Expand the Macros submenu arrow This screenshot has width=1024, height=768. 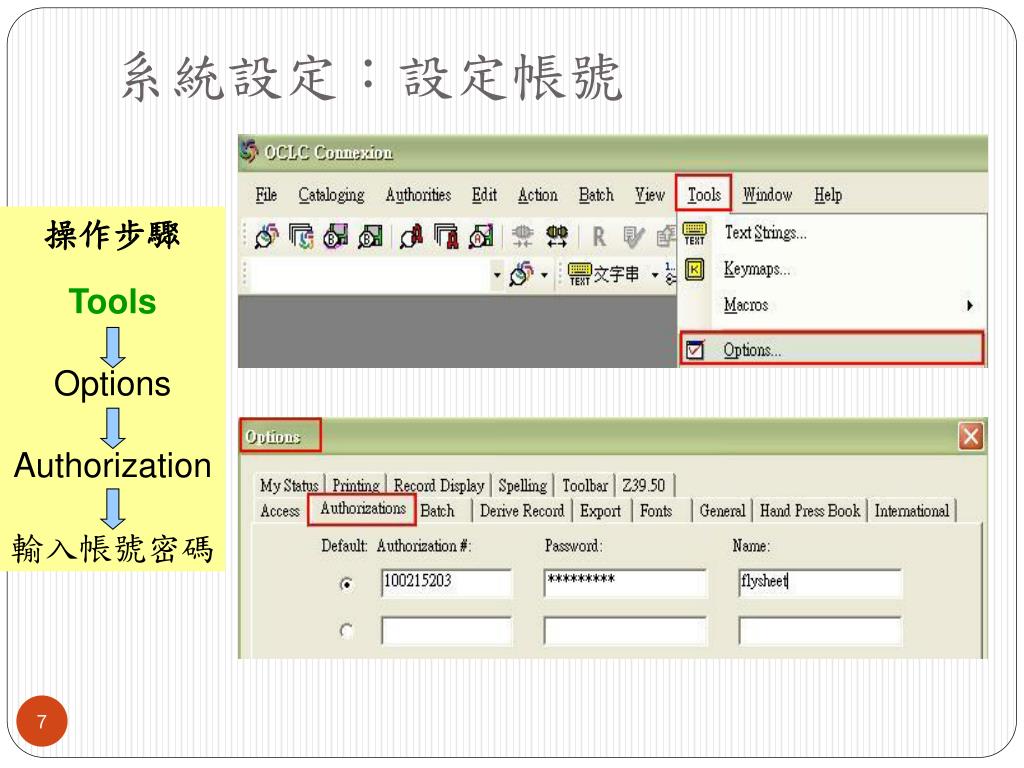click(970, 305)
